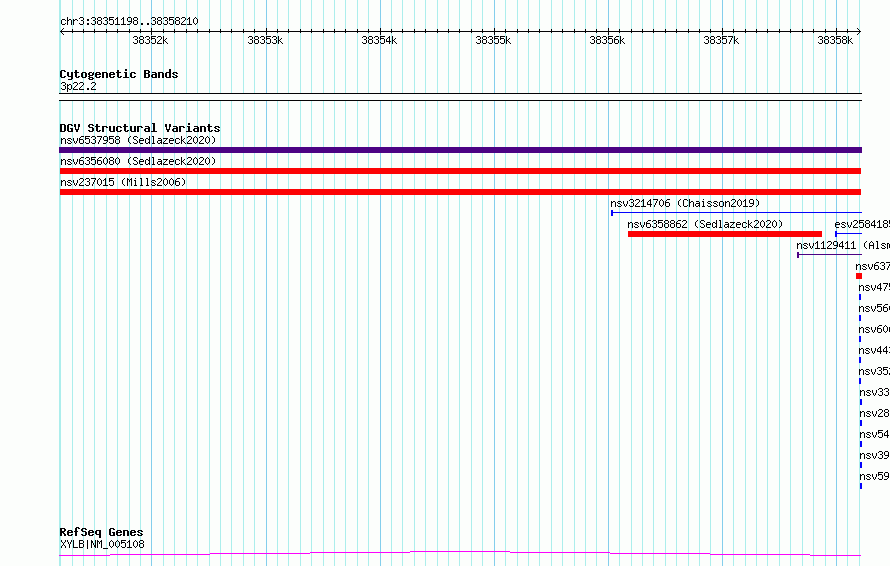This screenshot has height=566, width=890.
Task: Open the RefSeq Genes track title
Action: click(102, 533)
